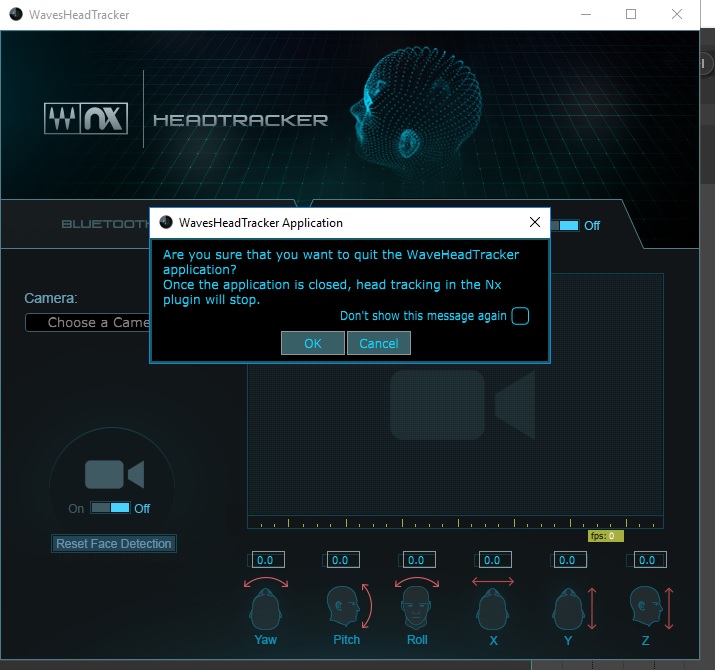Click the Camera: label
This screenshot has width=715, height=670.
click(x=51, y=298)
